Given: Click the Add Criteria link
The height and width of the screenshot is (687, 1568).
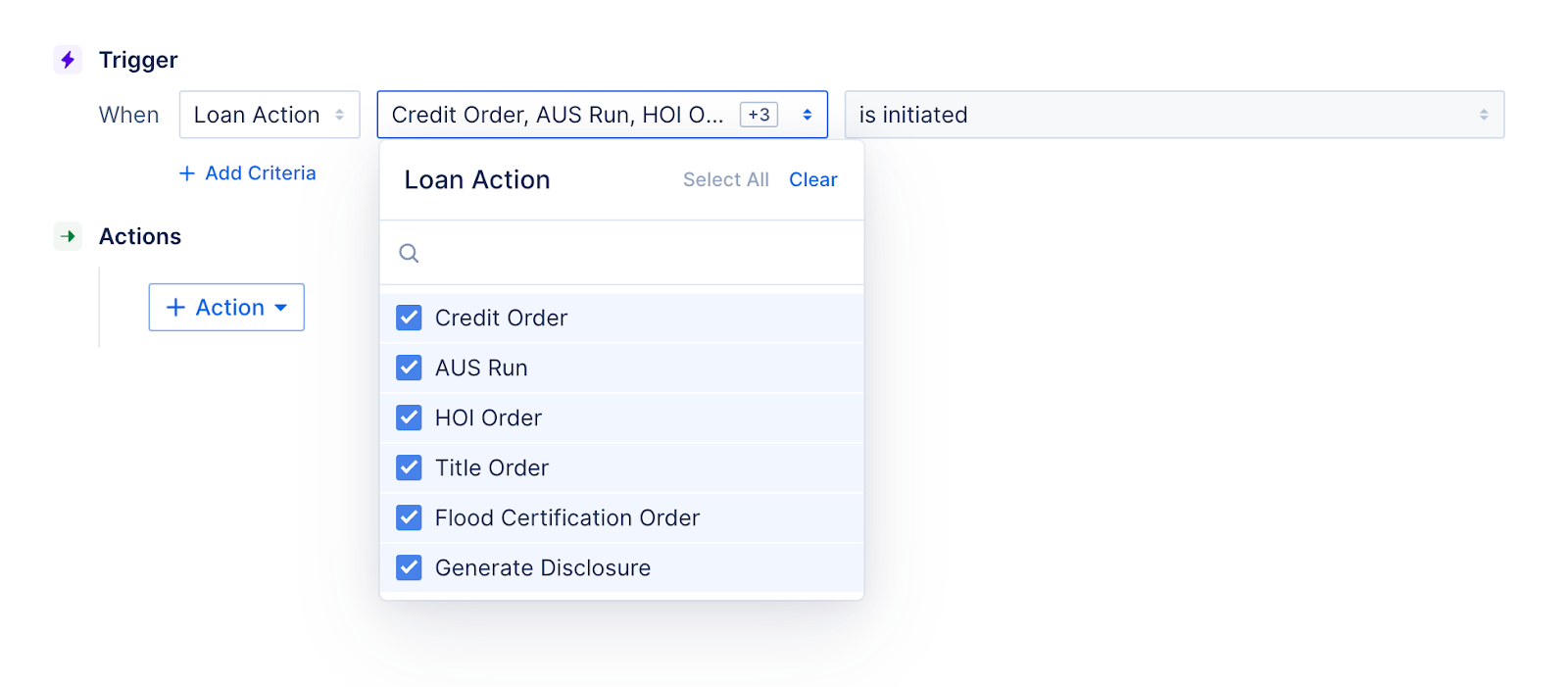Looking at the screenshot, I should coord(247,172).
